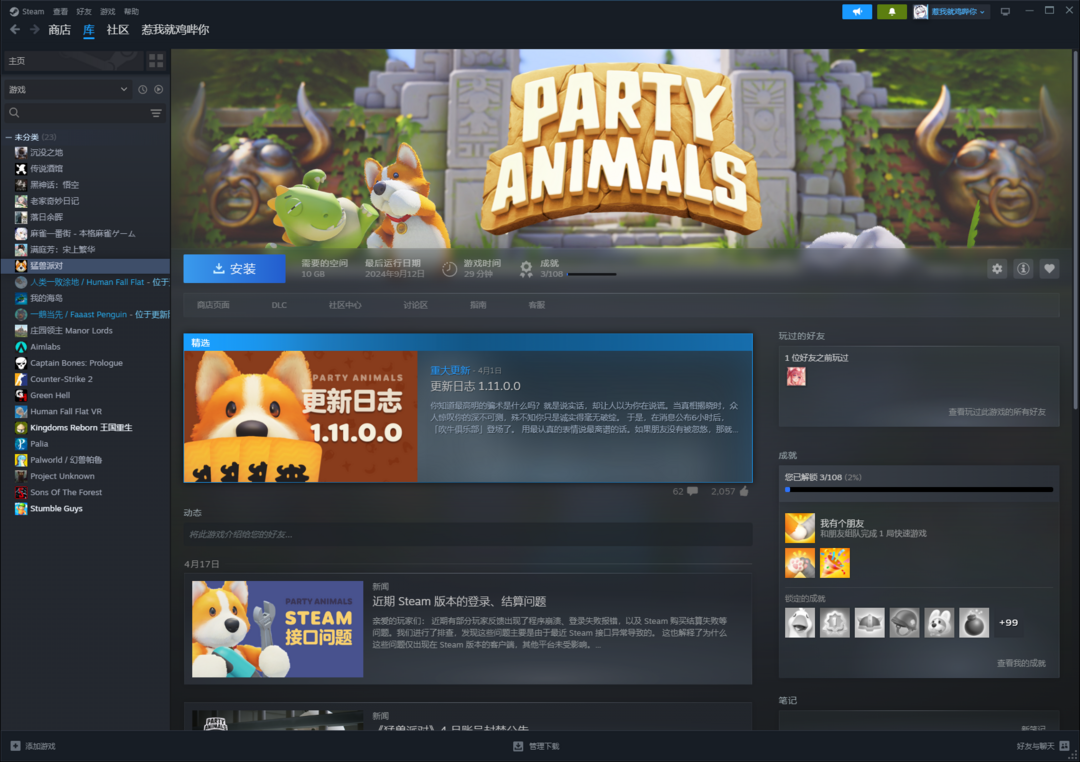Select the Counter-Strike 2 game icon
The image size is (1080, 762).
21,379
